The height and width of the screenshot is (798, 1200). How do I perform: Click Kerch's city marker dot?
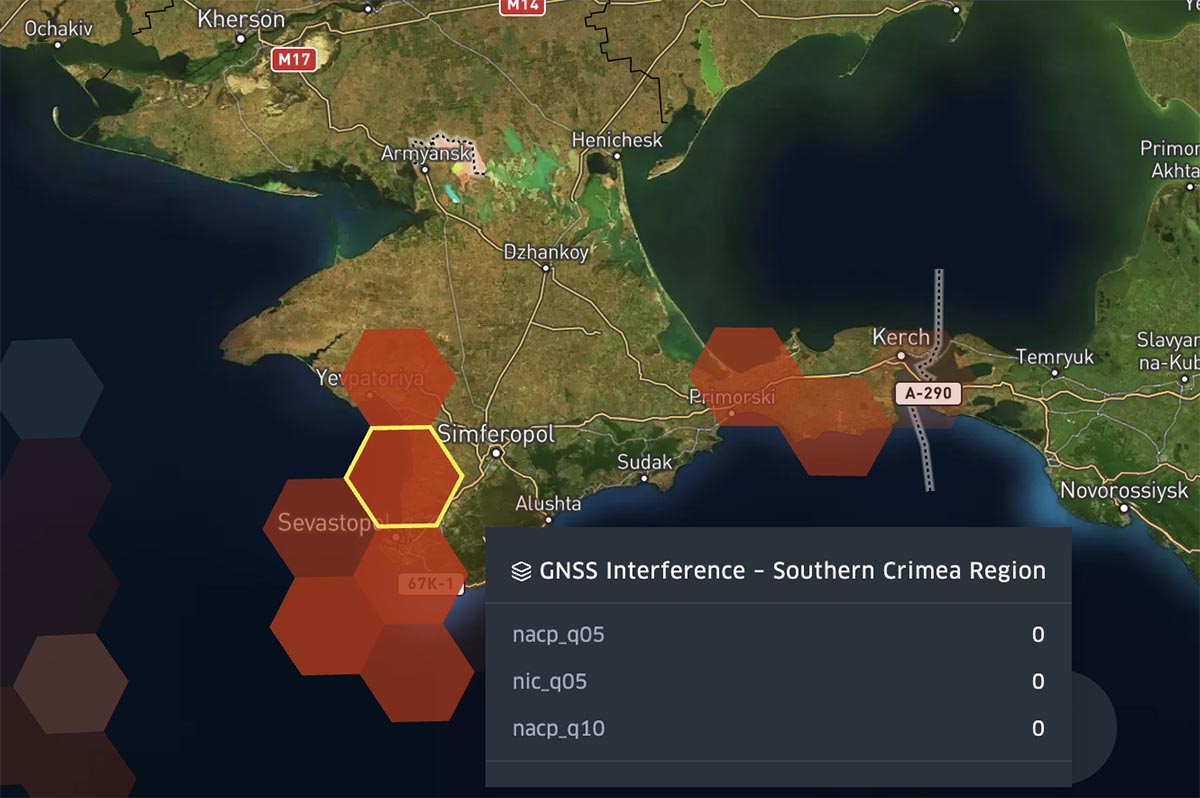click(x=901, y=355)
